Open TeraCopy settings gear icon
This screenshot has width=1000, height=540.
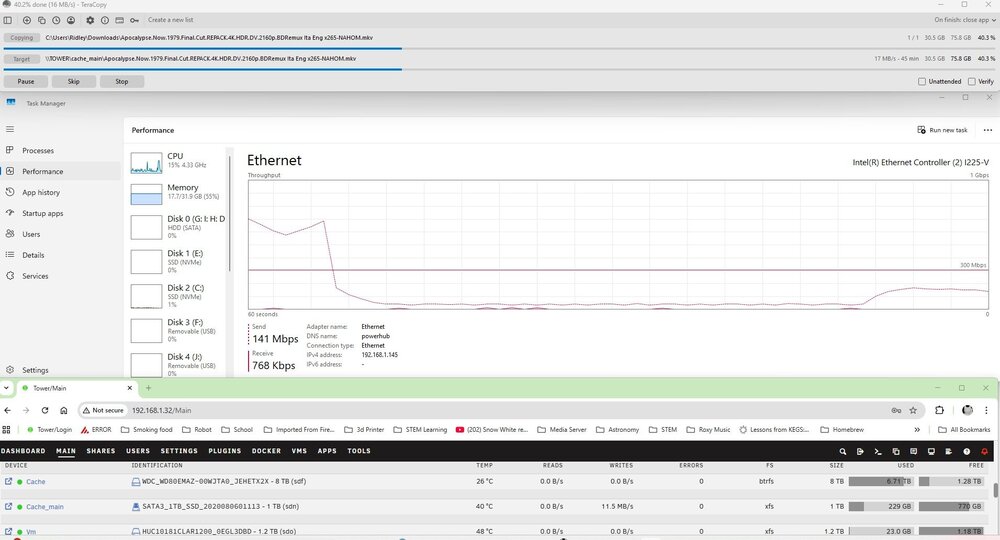click(x=90, y=20)
